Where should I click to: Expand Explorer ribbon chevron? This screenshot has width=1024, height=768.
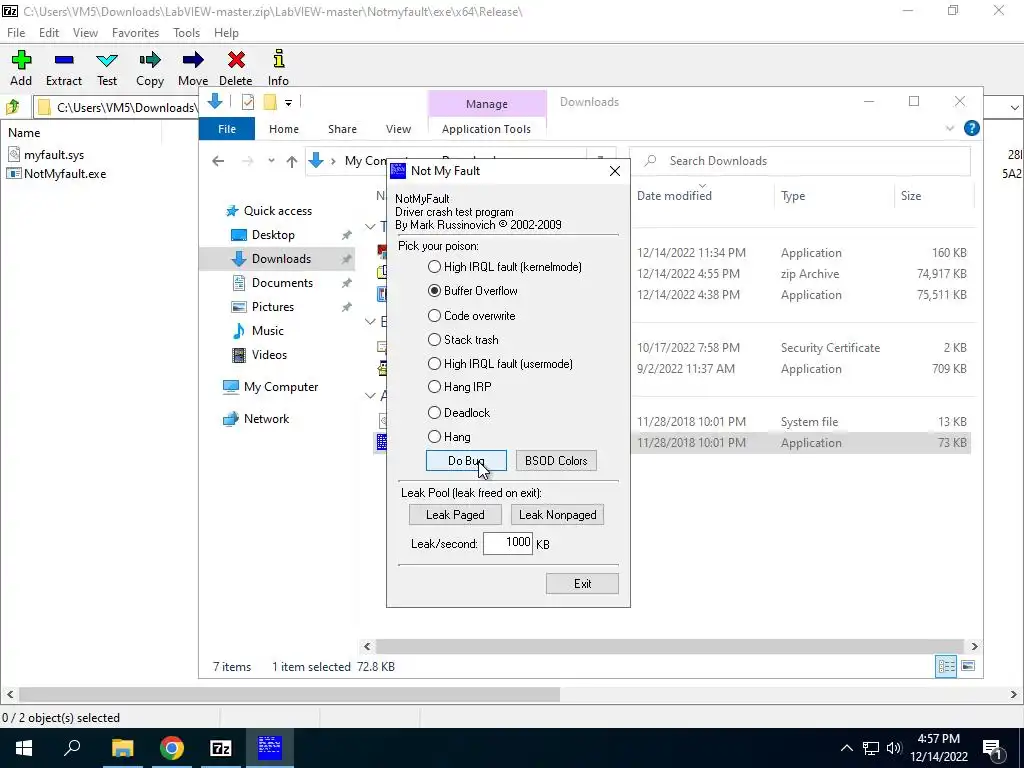pyautogui.click(x=950, y=129)
